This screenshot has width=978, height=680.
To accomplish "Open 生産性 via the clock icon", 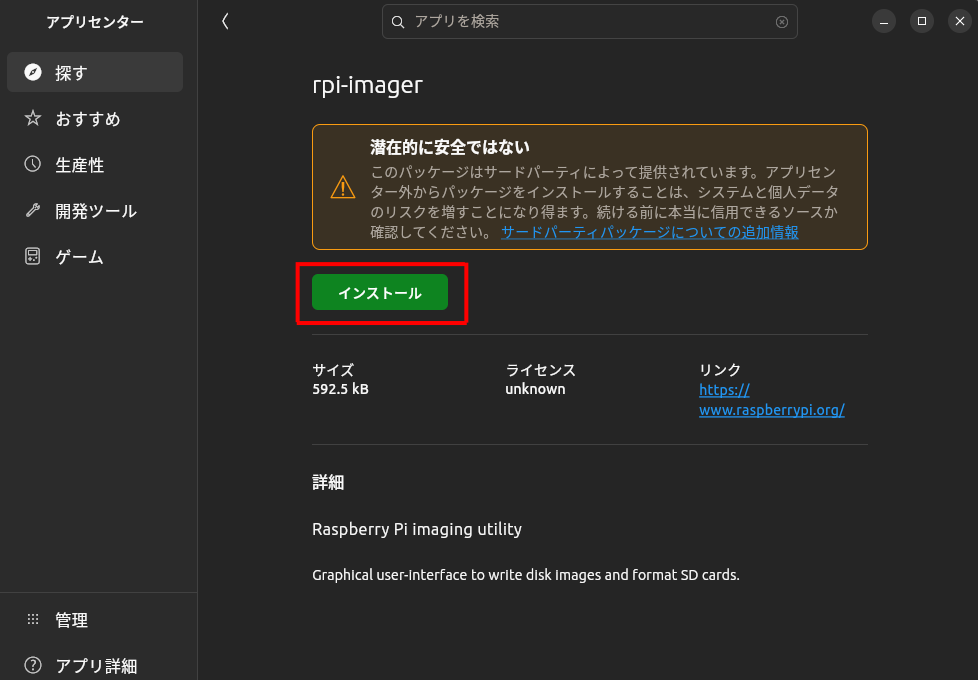I will point(33,164).
